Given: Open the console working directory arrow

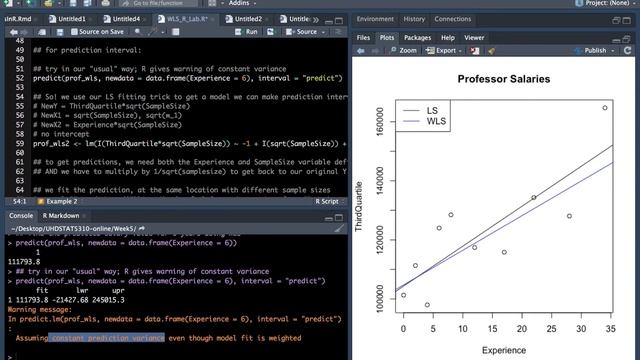Looking at the screenshot, I should tap(142, 229).
